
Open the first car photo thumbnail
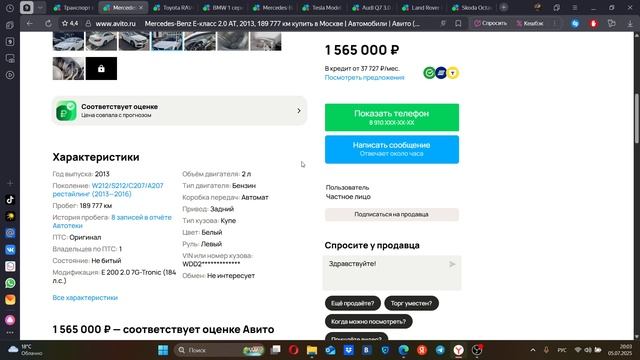pos(68,42)
